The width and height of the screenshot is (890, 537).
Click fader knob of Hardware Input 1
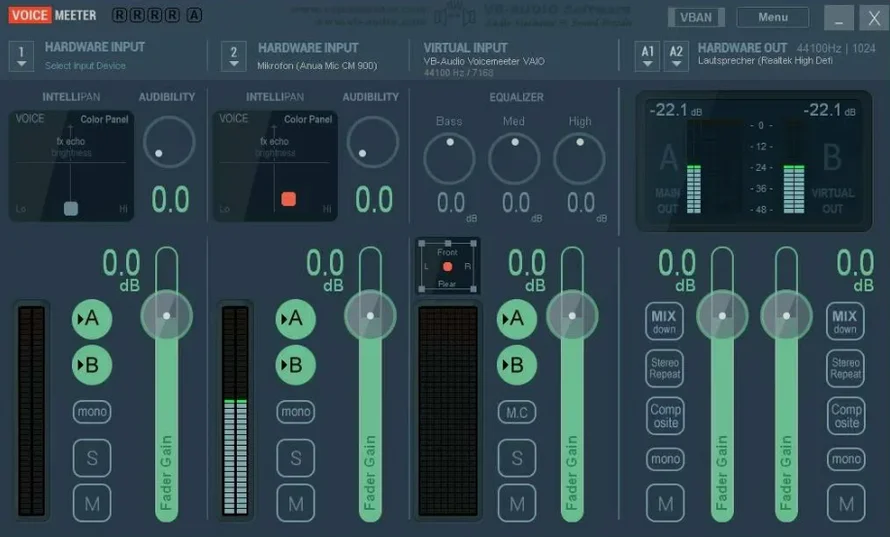pos(166,316)
